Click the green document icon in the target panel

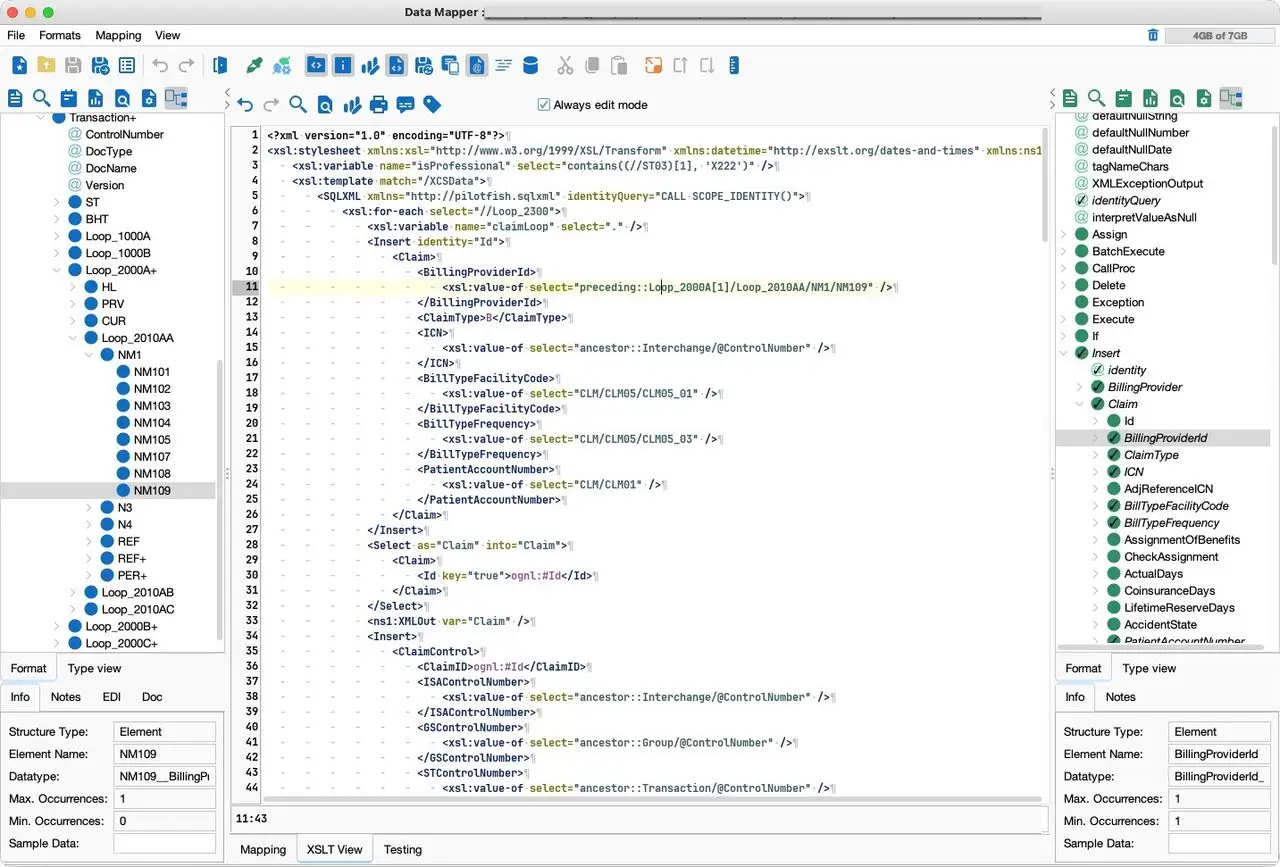[1070, 98]
